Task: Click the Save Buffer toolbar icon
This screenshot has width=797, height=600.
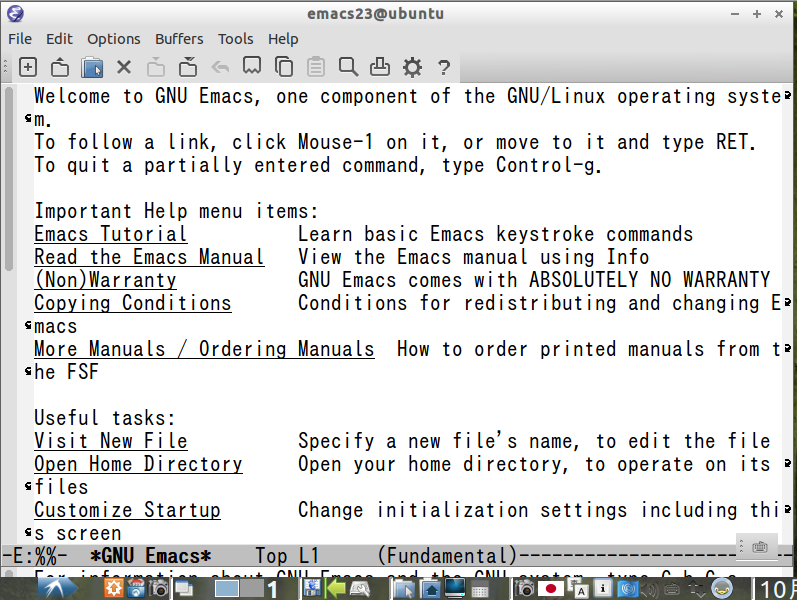Action: coord(156,67)
